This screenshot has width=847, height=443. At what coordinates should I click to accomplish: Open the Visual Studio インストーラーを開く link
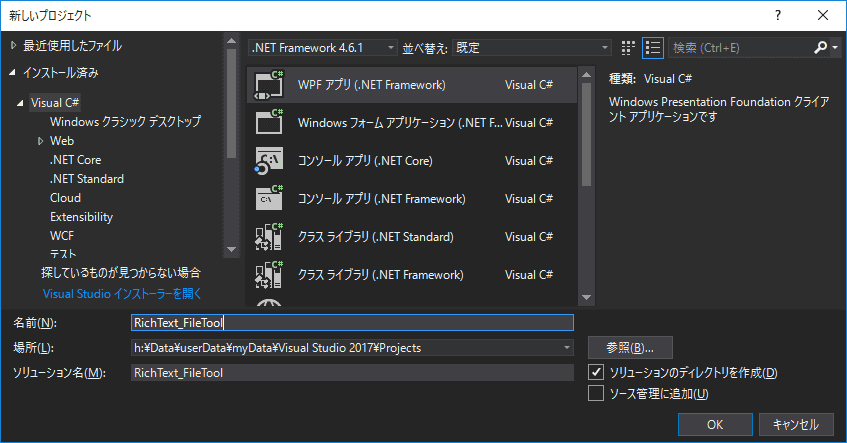(122, 294)
